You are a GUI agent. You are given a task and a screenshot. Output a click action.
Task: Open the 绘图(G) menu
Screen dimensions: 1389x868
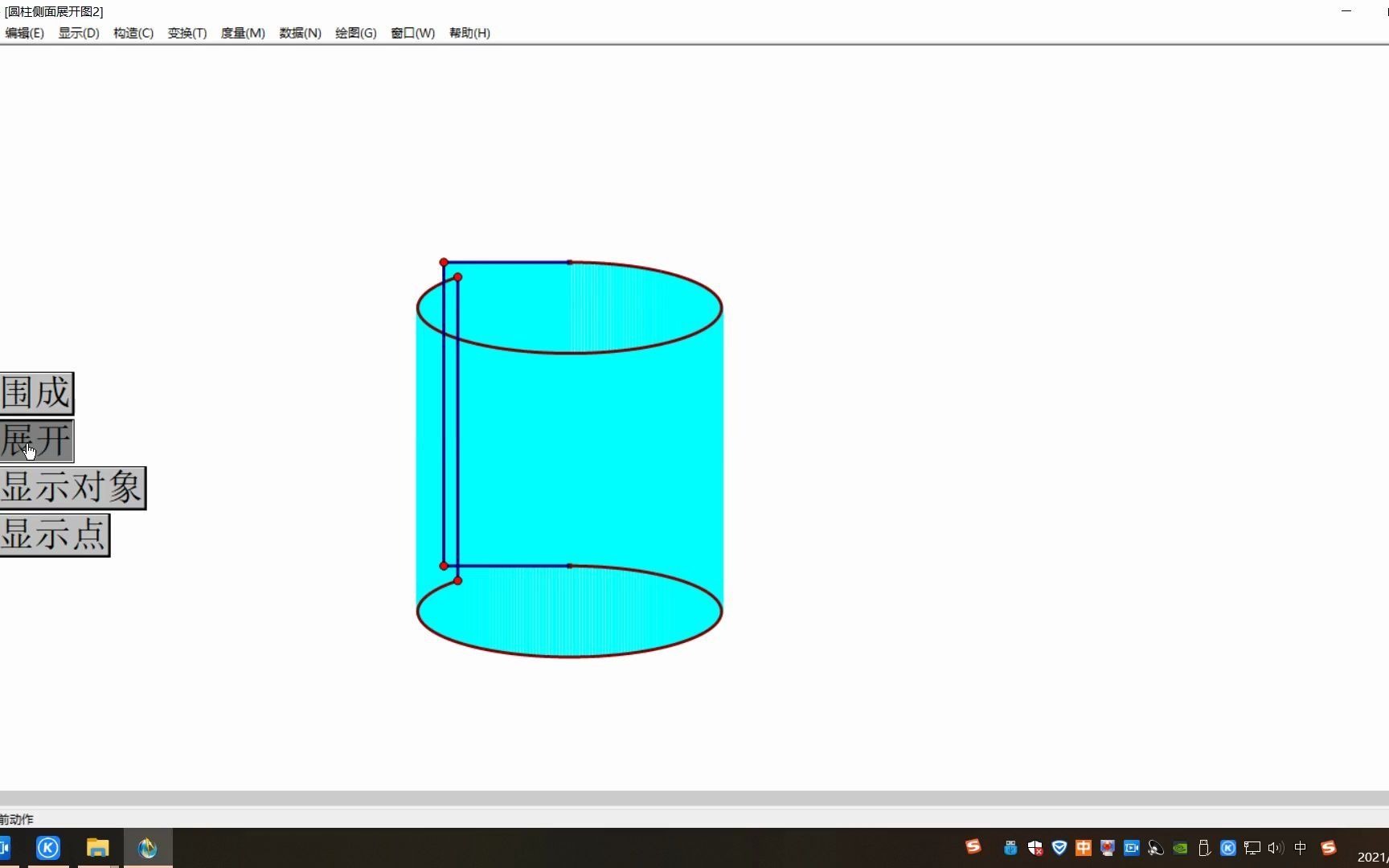(x=355, y=33)
